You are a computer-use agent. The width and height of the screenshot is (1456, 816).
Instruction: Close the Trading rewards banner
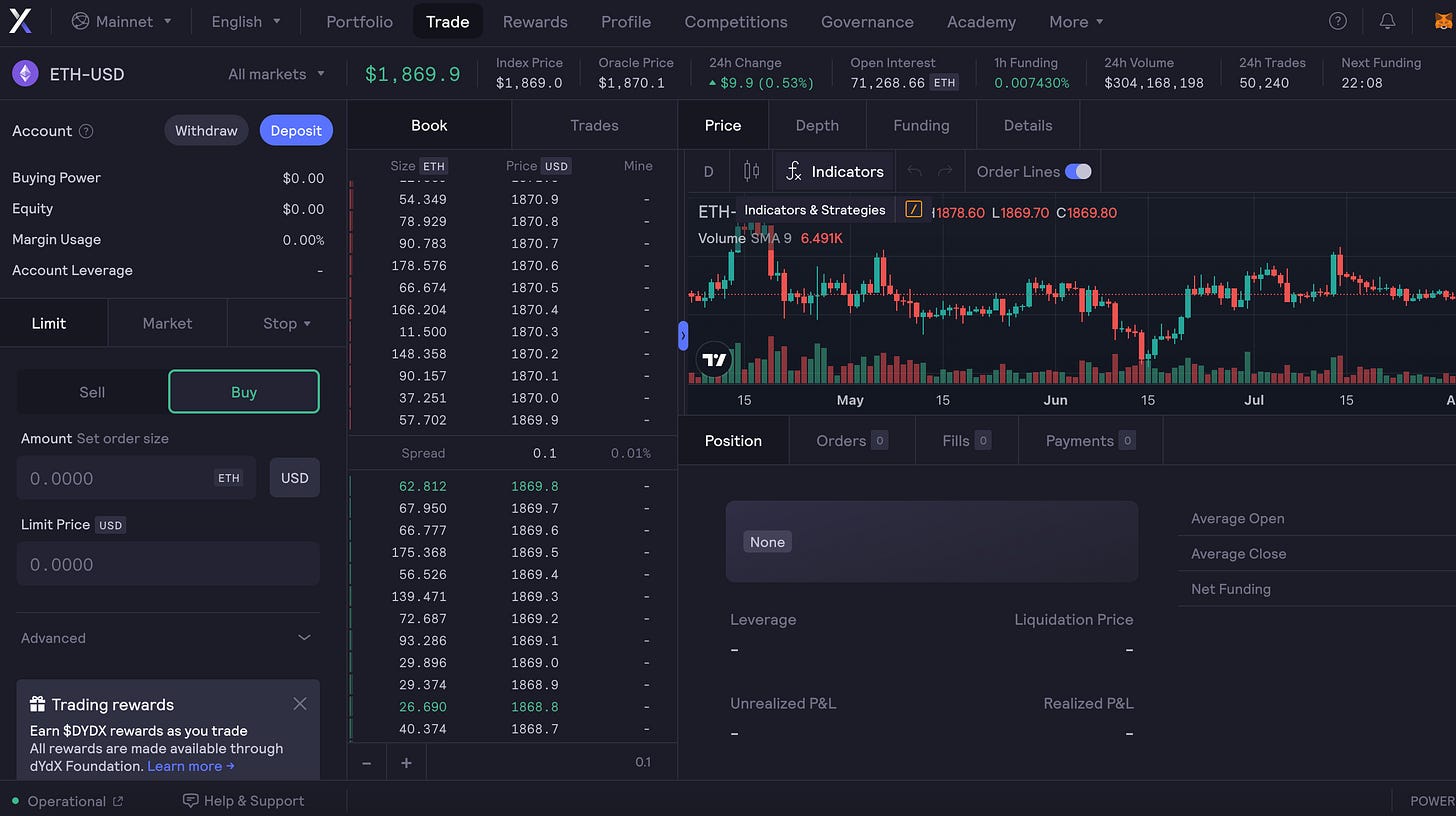(300, 704)
